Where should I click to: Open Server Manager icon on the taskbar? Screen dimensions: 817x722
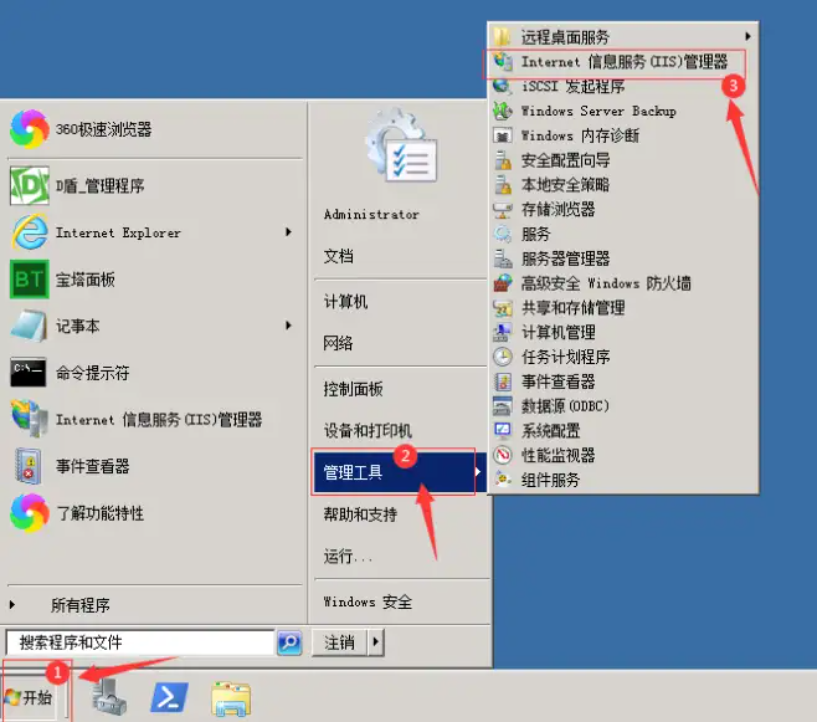pos(109,697)
